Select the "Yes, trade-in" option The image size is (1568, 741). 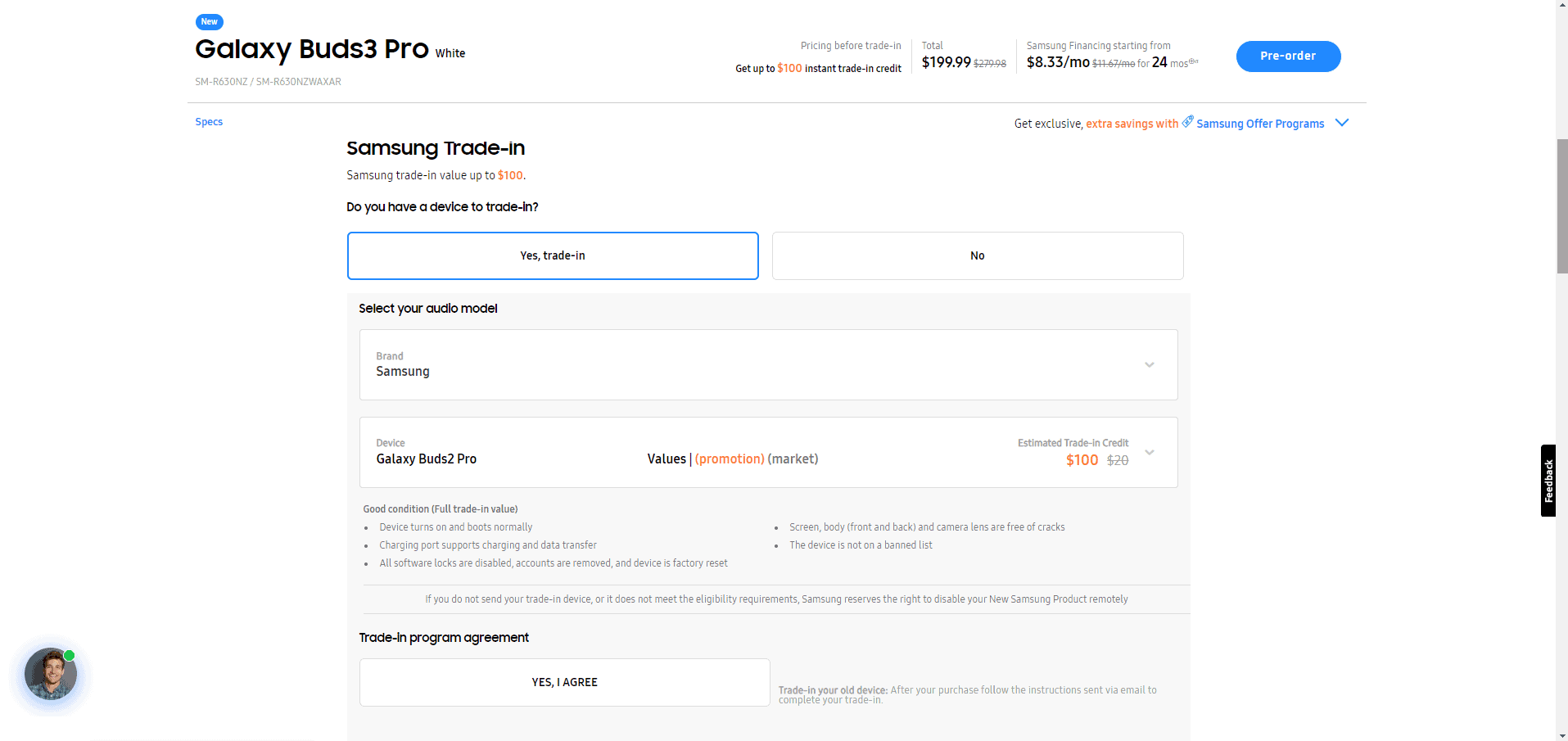coord(553,255)
